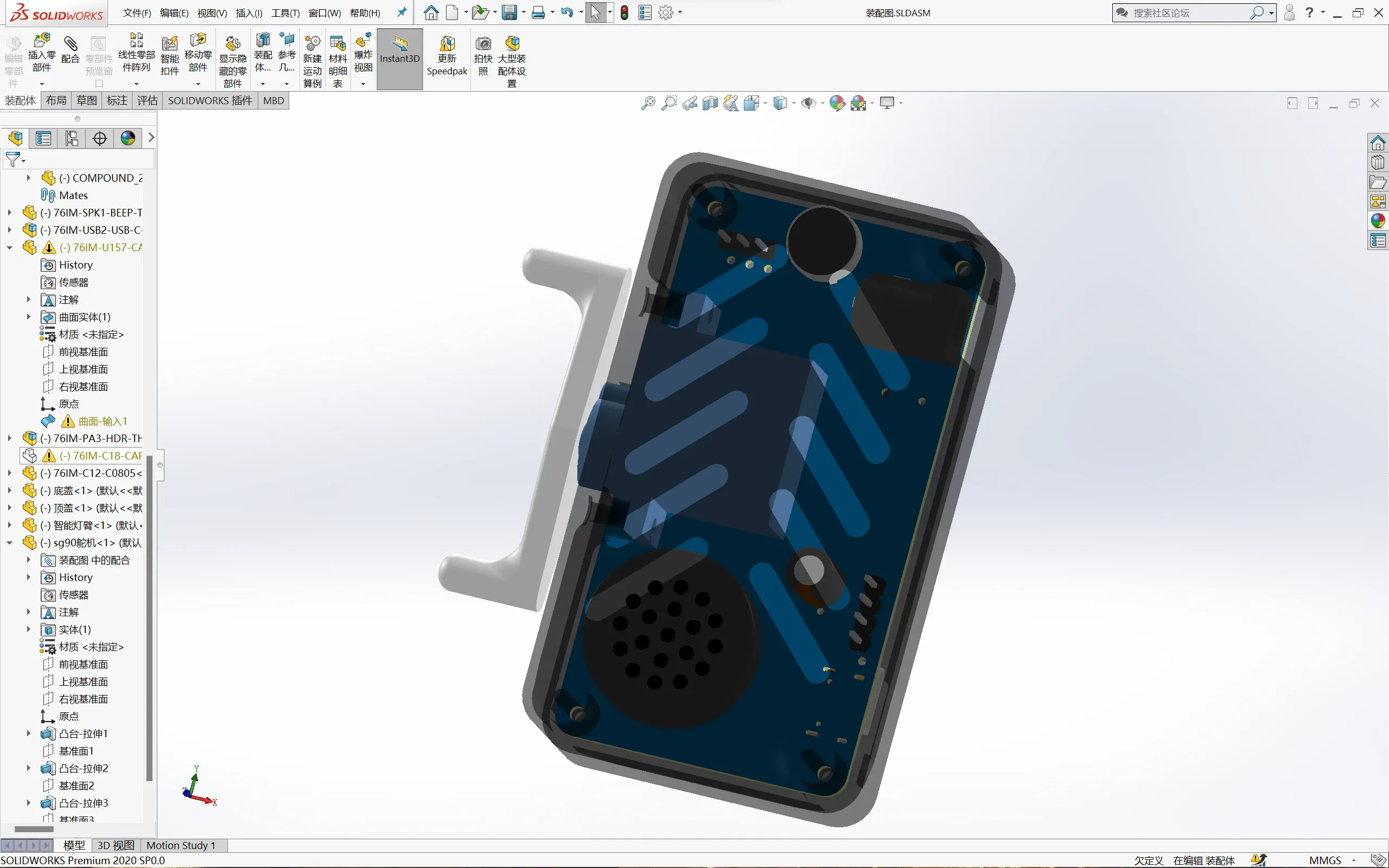Switch to Motion Study 1 tab

click(x=181, y=845)
